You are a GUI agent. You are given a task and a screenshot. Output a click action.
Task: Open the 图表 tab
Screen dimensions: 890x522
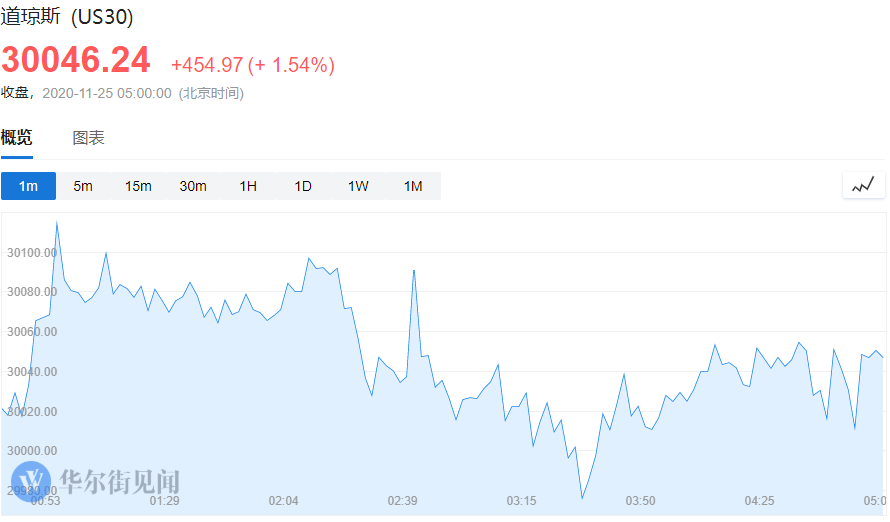pos(88,138)
